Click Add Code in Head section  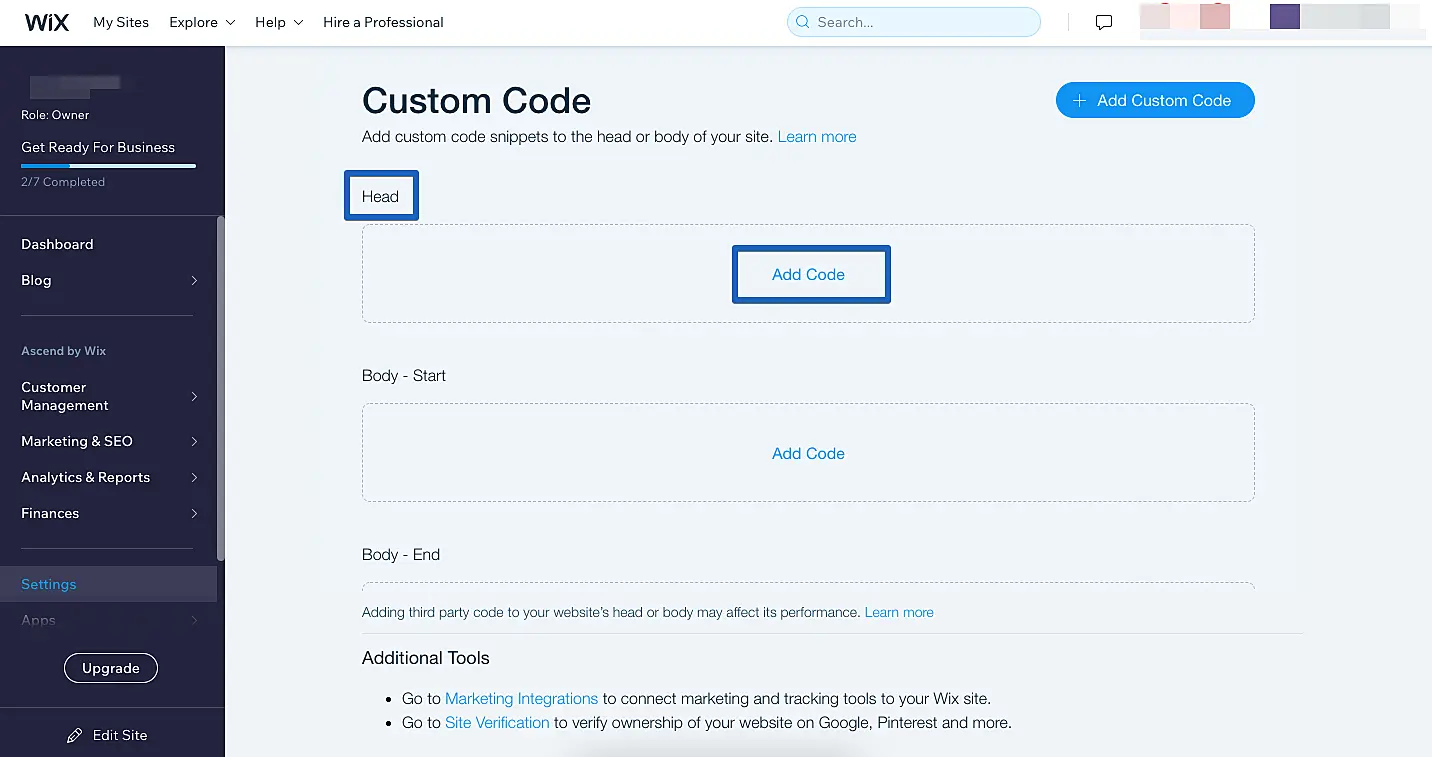808,274
